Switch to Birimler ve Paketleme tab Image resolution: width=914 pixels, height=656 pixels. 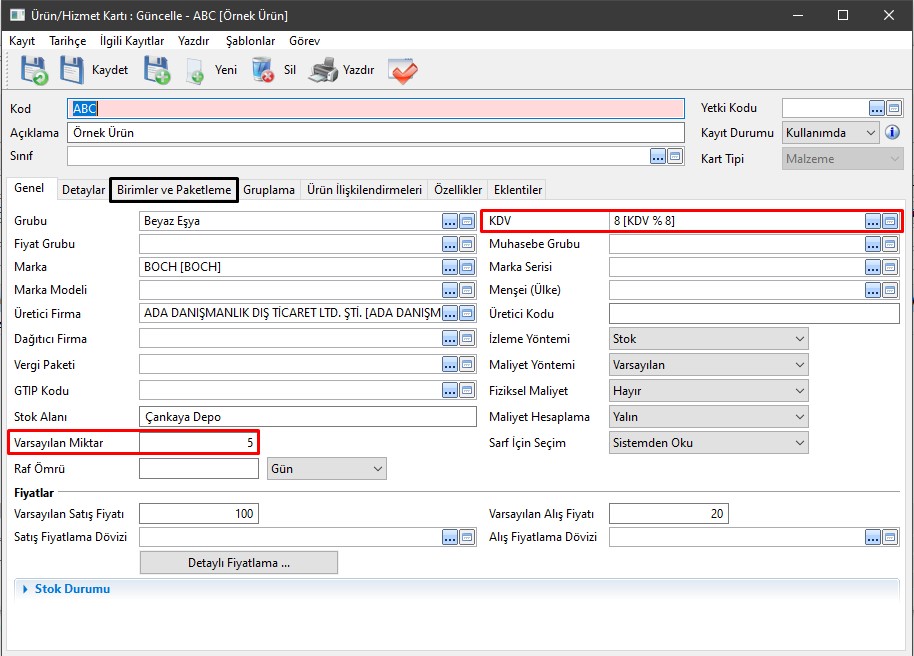174,190
